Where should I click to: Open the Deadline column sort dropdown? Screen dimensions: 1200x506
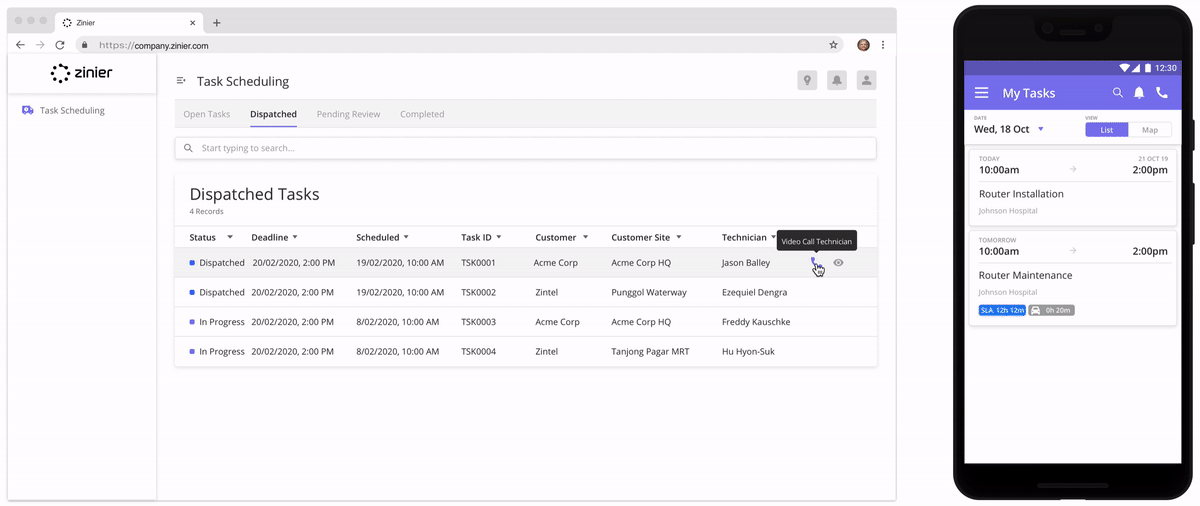point(295,238)
